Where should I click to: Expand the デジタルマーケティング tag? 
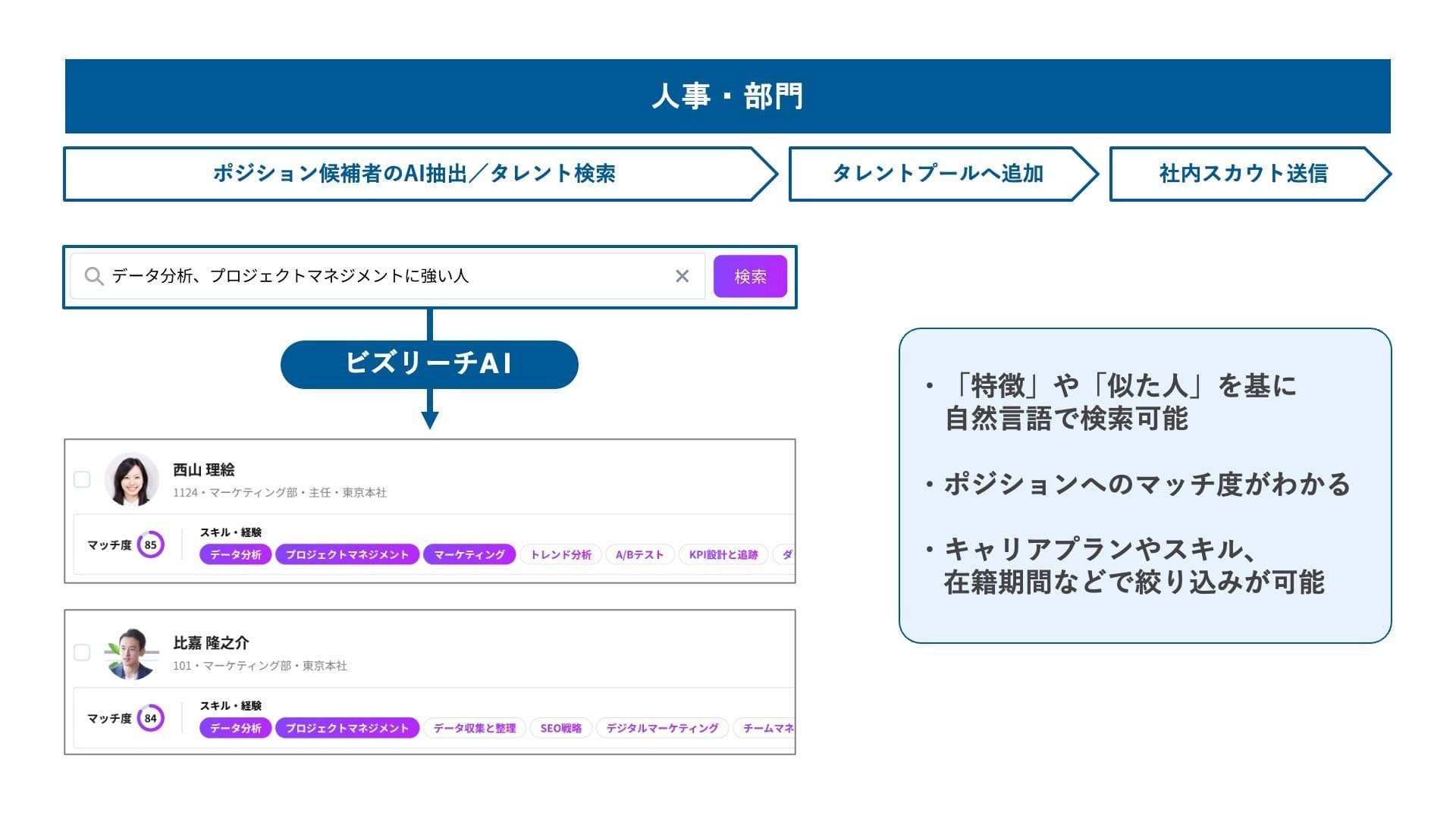pyautogui.click(x=661, y=728)
